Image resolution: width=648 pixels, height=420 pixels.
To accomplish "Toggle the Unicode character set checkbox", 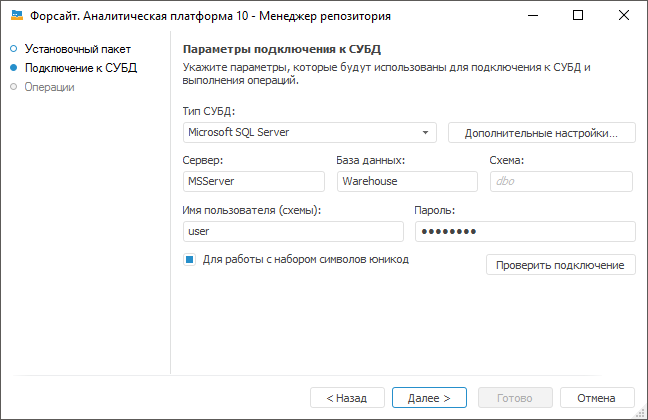I will coord(188,259).
